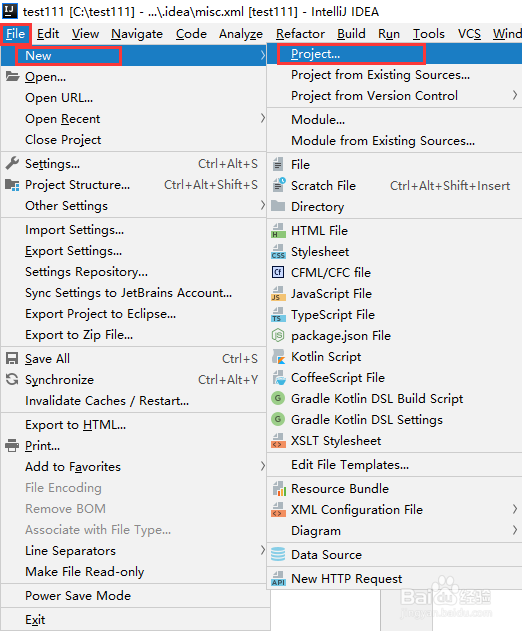Click the Print printer icon
This screenshot has width=522, height=631.
coord(12,445)
